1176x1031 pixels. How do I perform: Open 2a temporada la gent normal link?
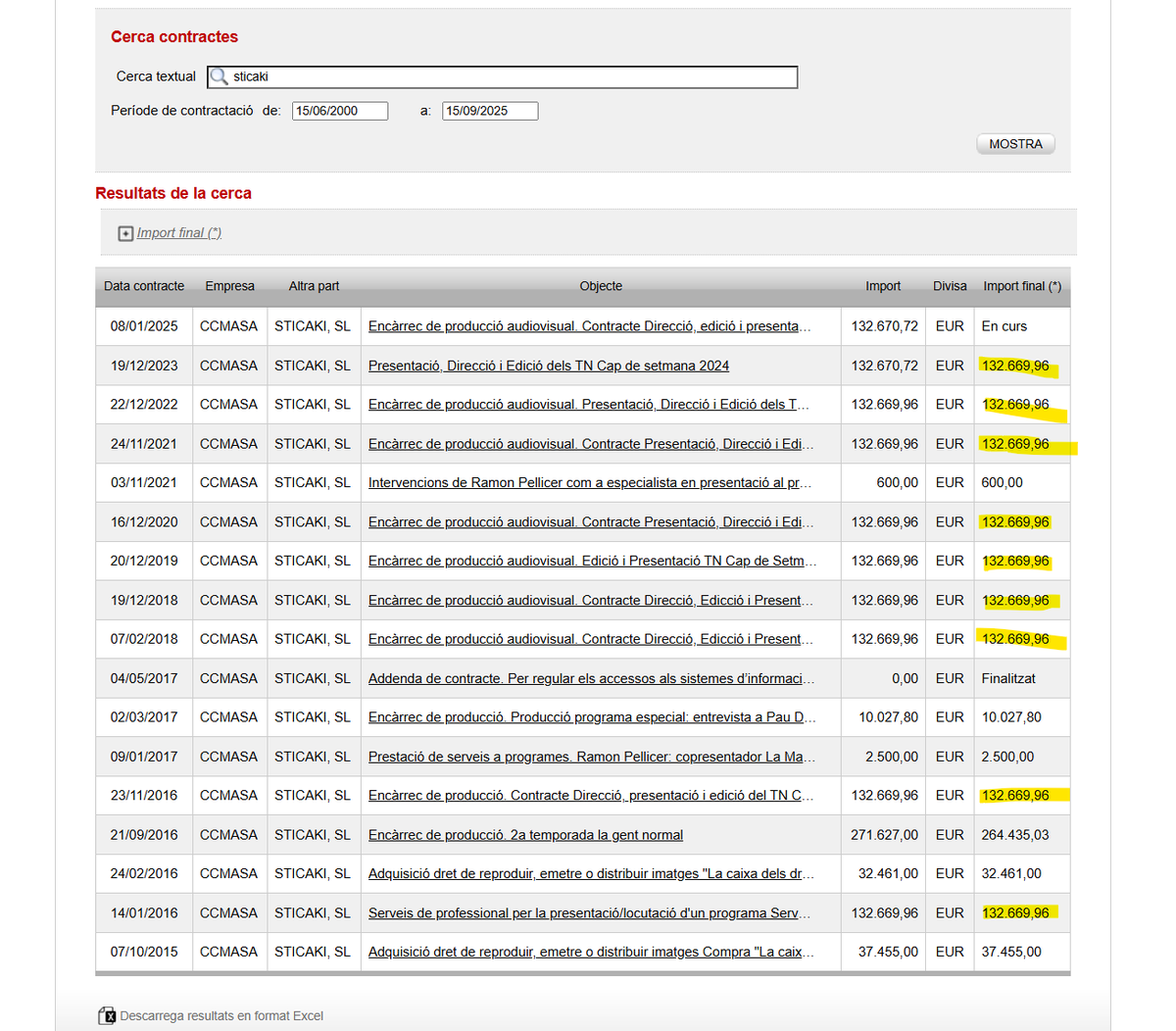pyautogui.click(x=525, y=835)
